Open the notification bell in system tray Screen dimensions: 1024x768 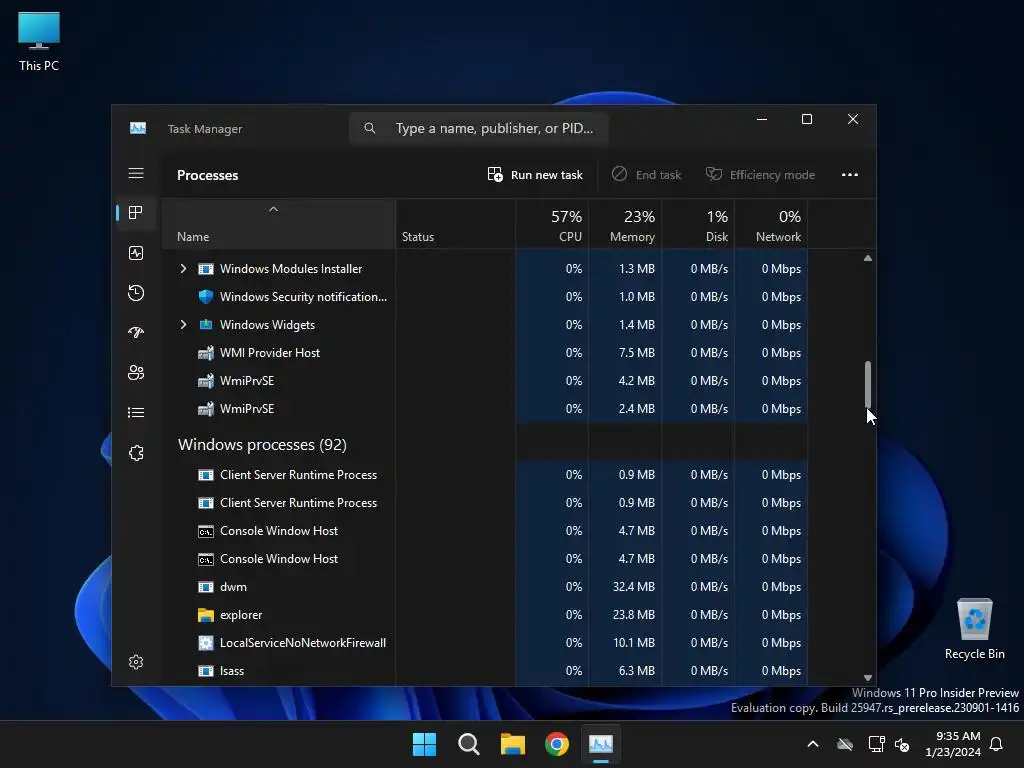tap(996, 744)
